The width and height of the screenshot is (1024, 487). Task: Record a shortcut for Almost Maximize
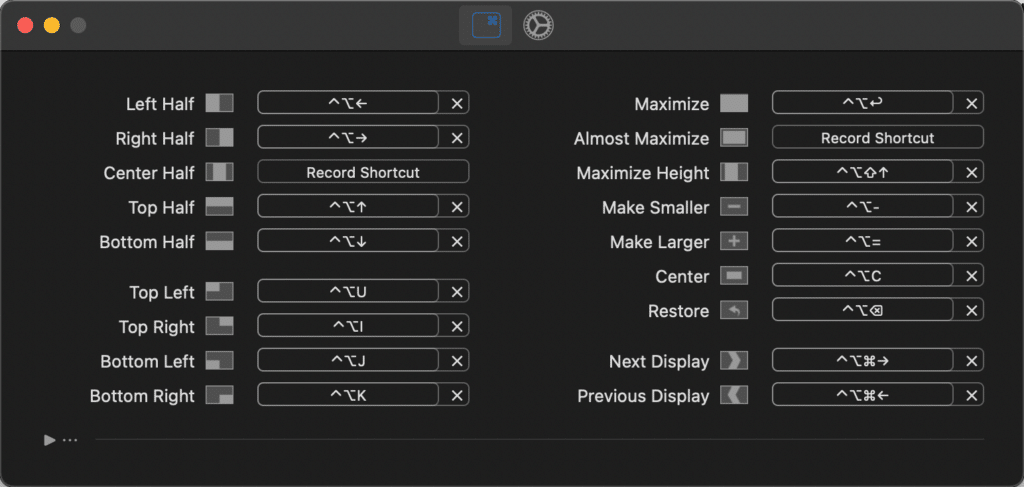pyautogui.click(x=877, y=138)
